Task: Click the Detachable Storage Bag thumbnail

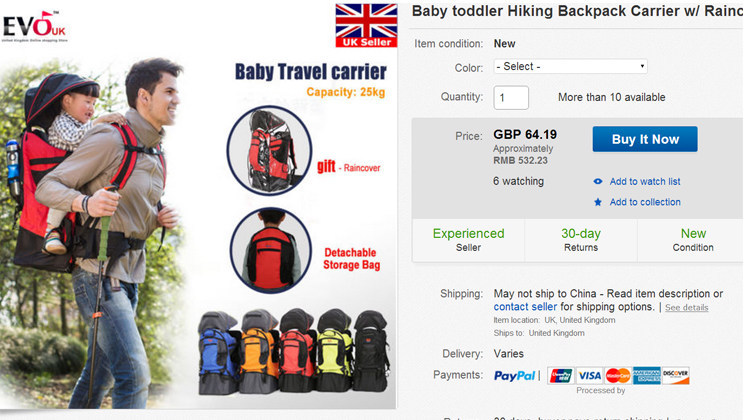Action: pyautogui.click(x=271, y=250)
